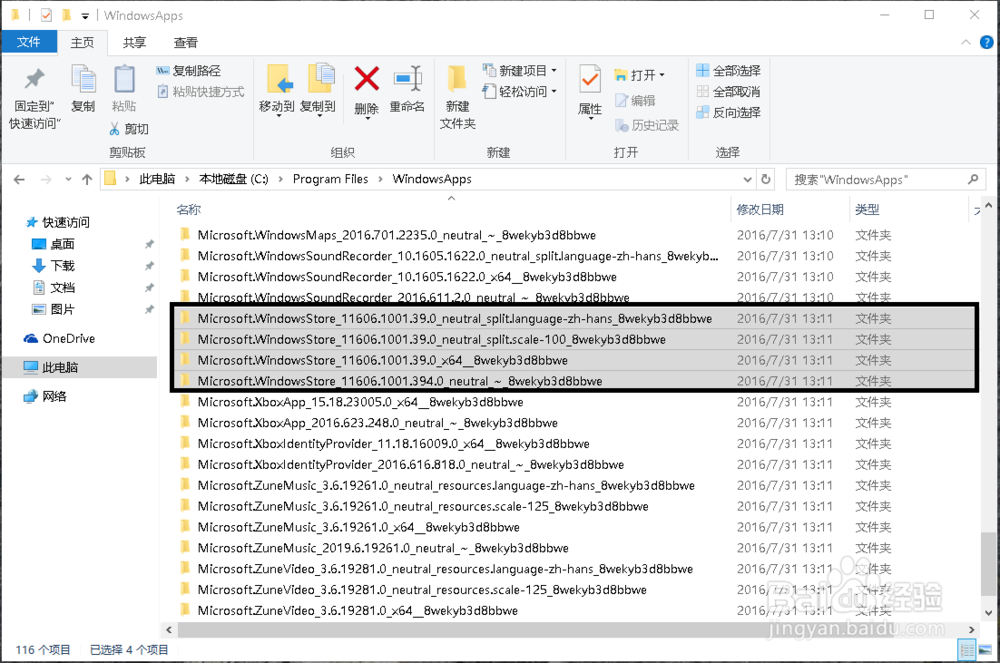Image resolution: width=1000 pixels, height=663 pixels.
Task: Expand chevron after 此电脑 in address bar
Action: 187,180
